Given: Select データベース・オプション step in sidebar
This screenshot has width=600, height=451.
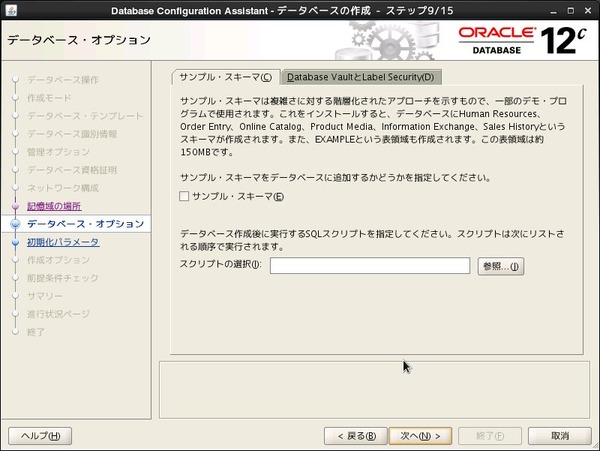Looking at the screenshot, I should pos(85,224).
